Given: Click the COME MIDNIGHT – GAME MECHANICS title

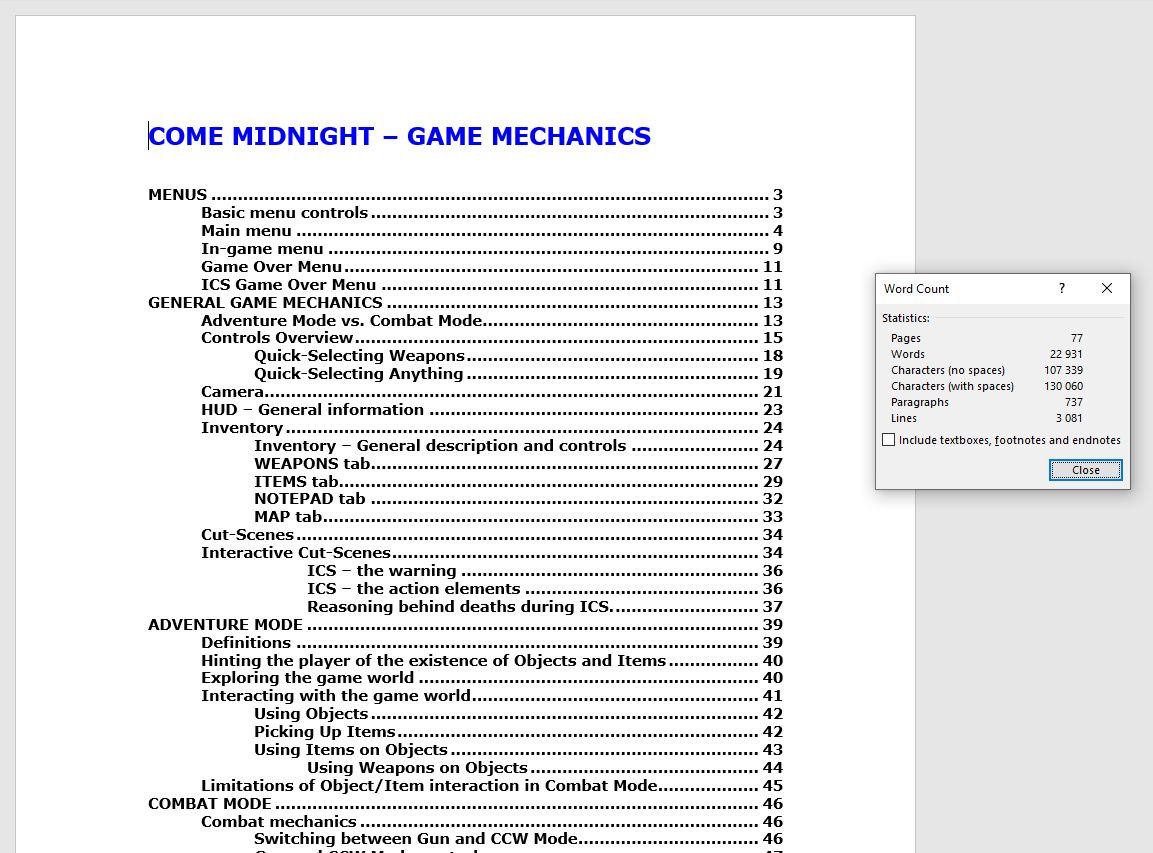Looking at the screenshot, I should (400, 136).
